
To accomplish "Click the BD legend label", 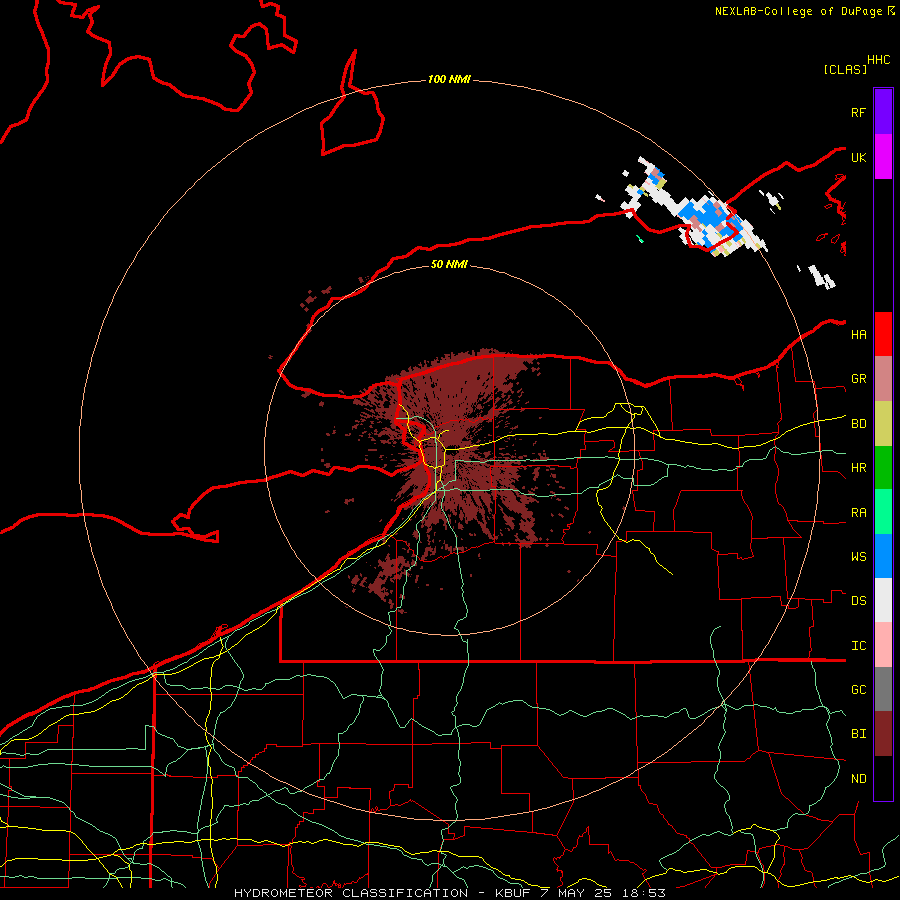I will click(x=859, y=424).
